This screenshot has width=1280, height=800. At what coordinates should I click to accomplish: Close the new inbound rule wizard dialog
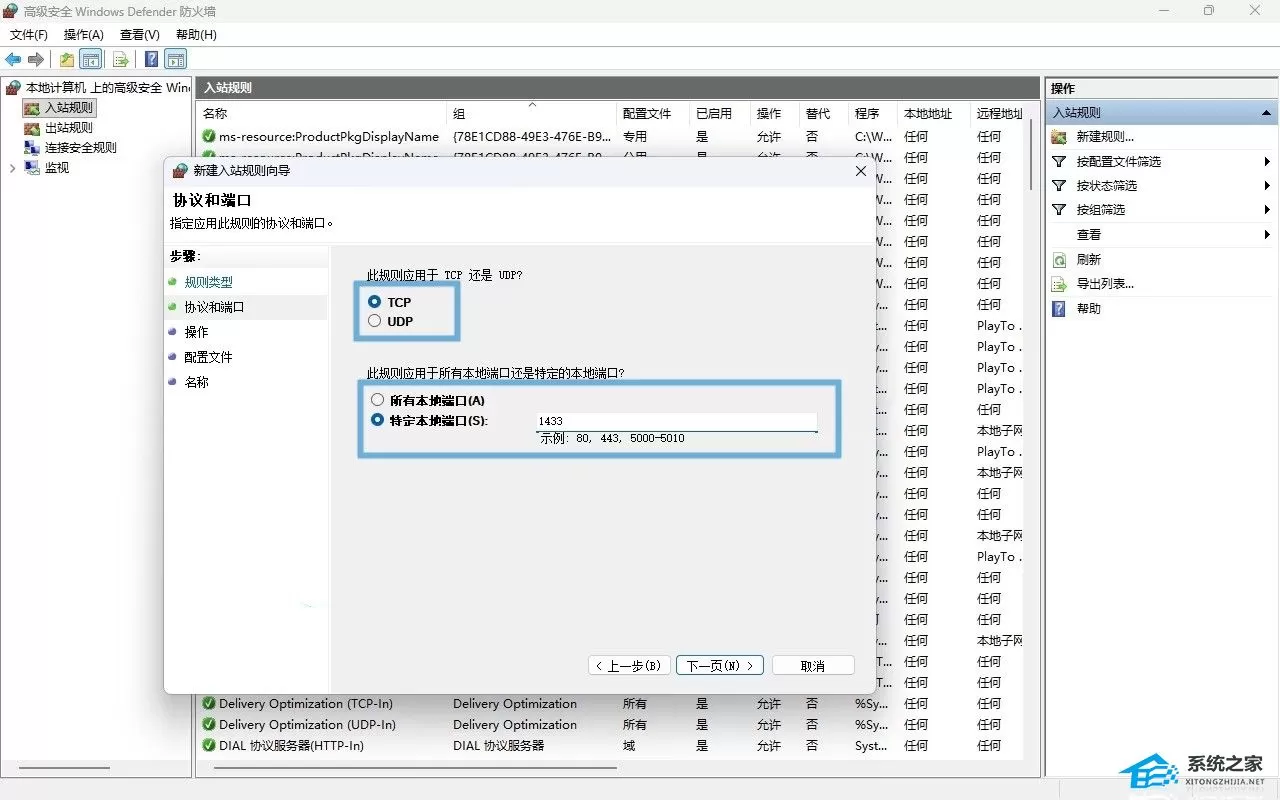tap(861, 171)
